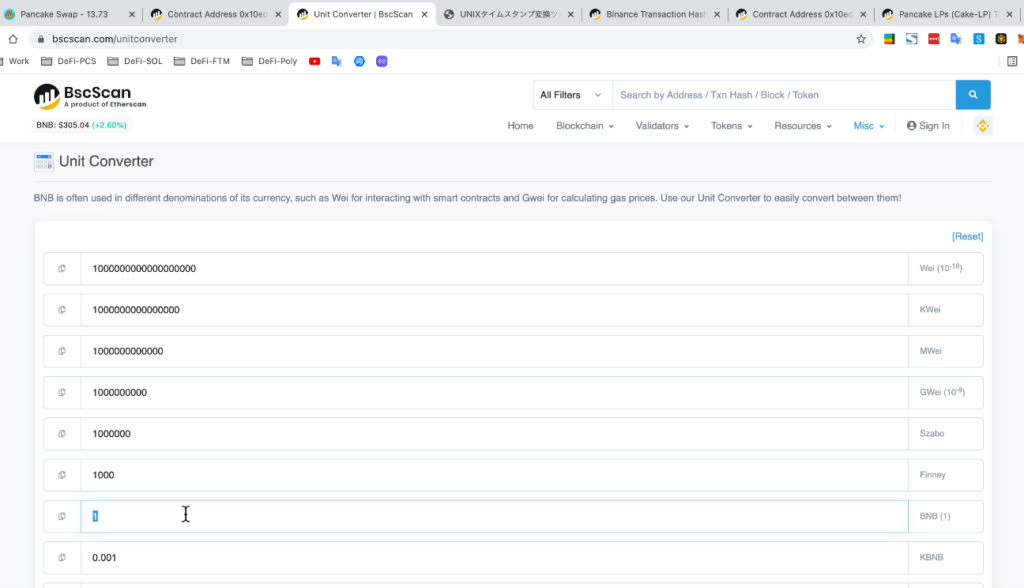Click the 'BNB (1)' unit label
The height and width of the screenshot is (588, 1024).
click(x=935, y=516)
